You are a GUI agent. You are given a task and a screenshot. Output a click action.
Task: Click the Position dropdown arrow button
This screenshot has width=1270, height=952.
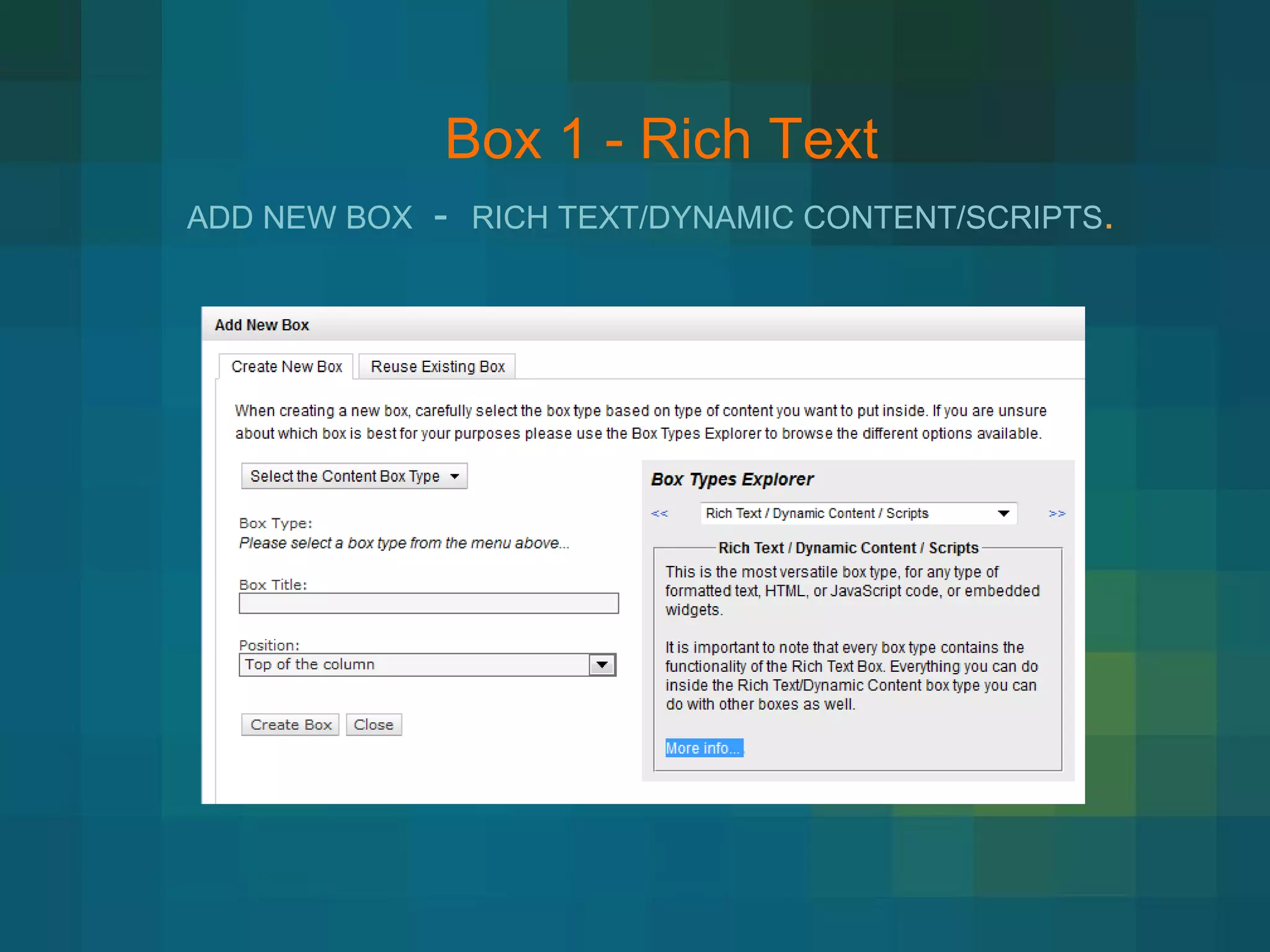coord(602,664)
